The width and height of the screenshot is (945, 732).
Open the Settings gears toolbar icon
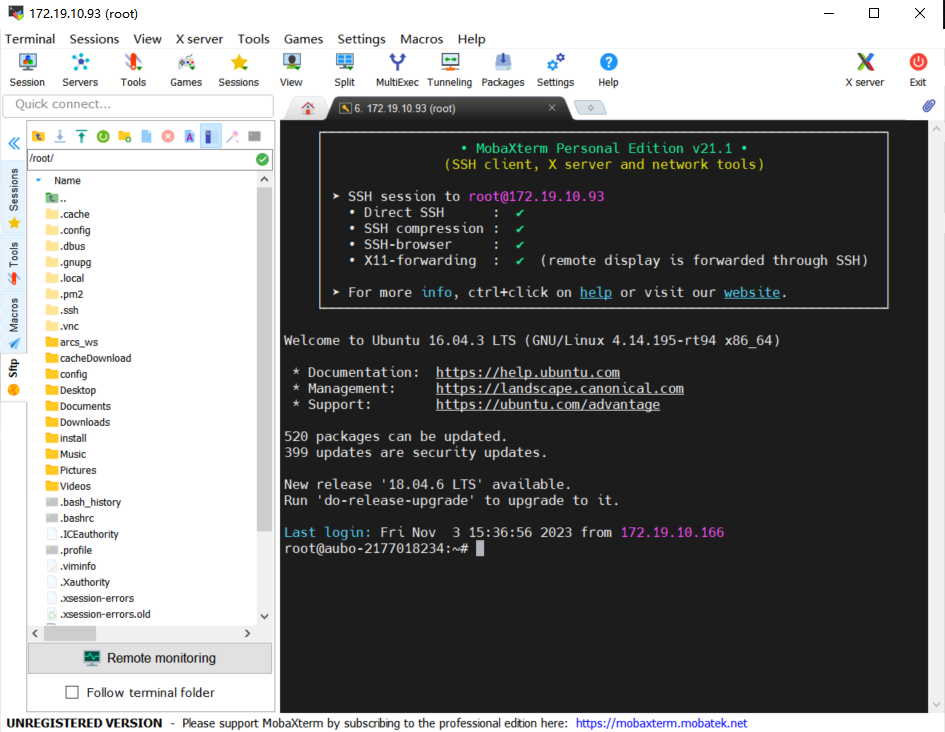pyautogui.click(x=556, y=70)
